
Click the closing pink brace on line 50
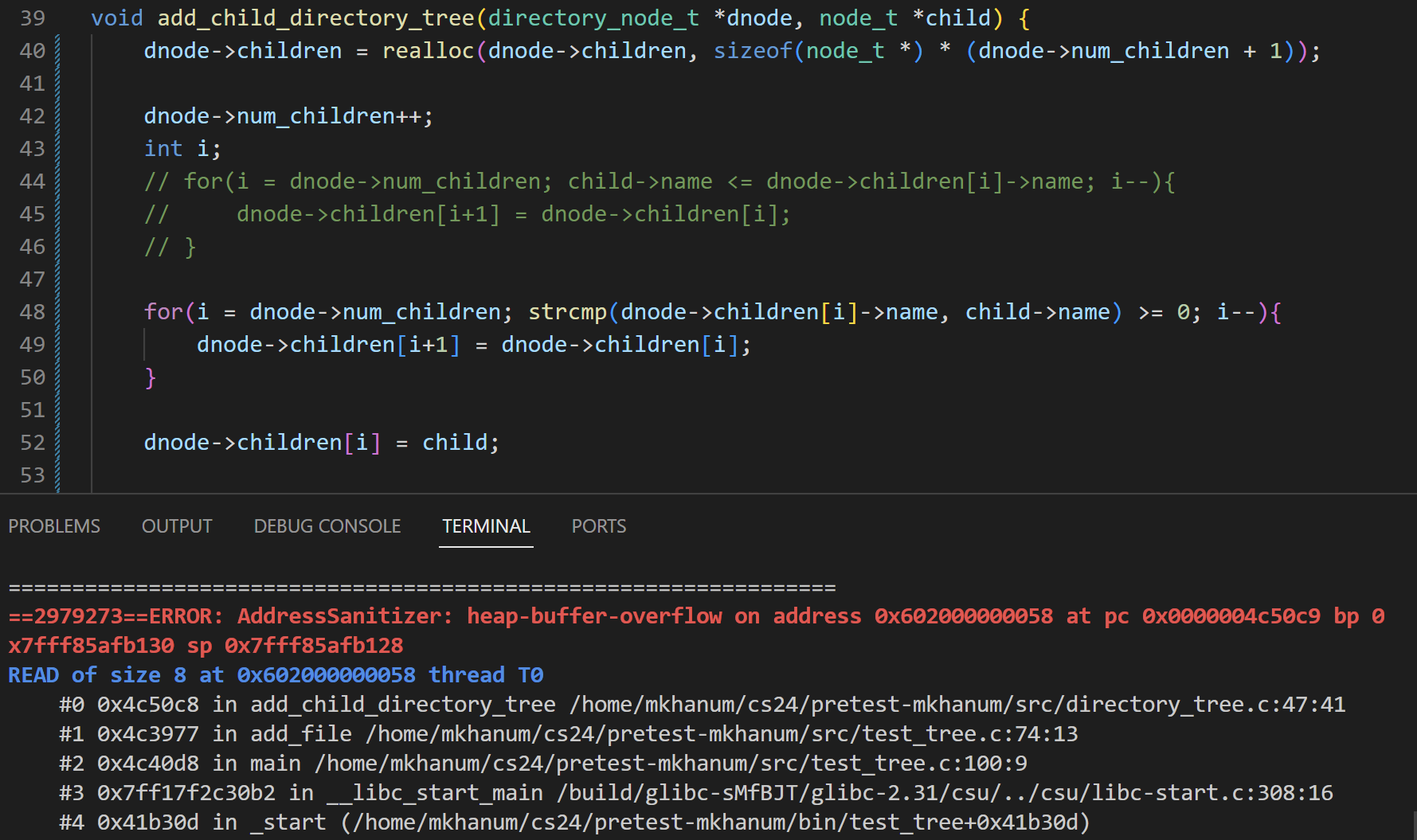pos(150,377)
